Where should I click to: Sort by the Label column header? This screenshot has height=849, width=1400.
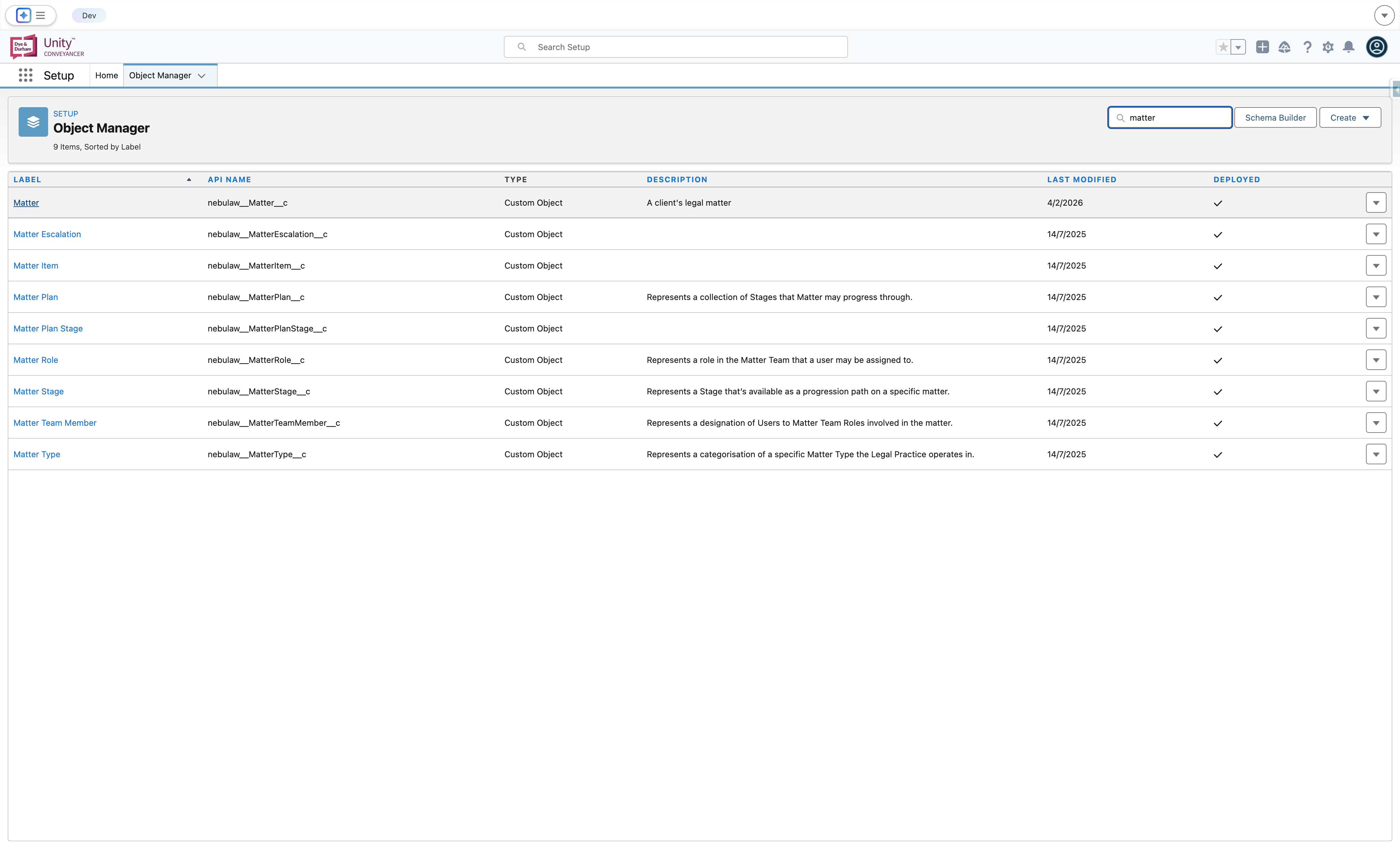tap(27, 179)
